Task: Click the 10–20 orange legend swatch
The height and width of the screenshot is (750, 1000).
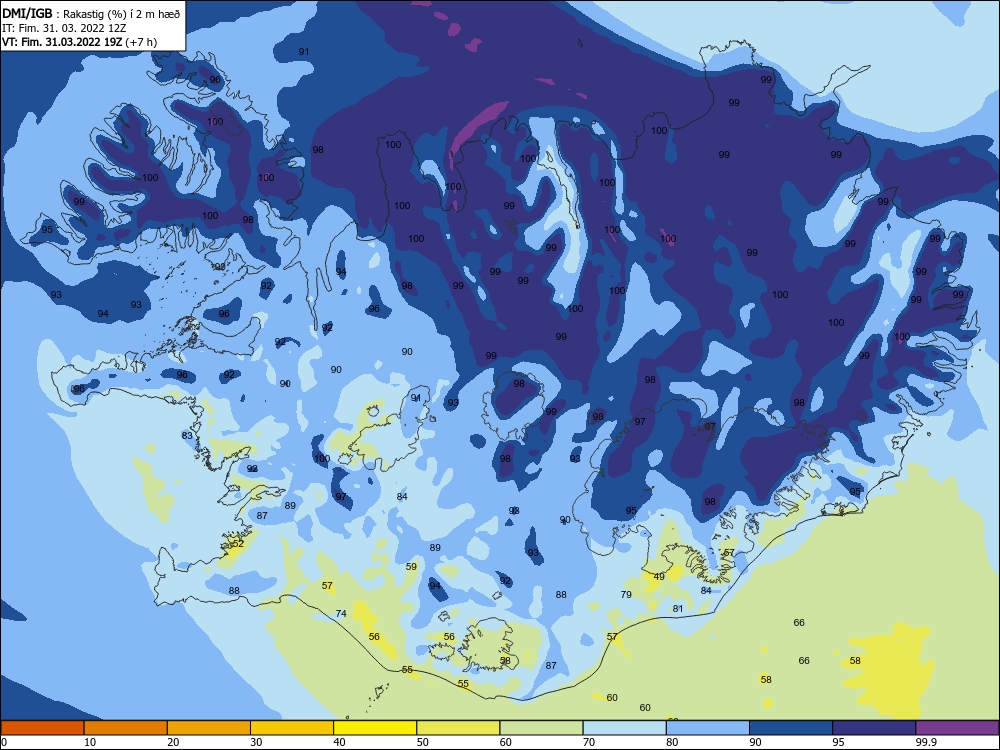Action: (126, 728)
